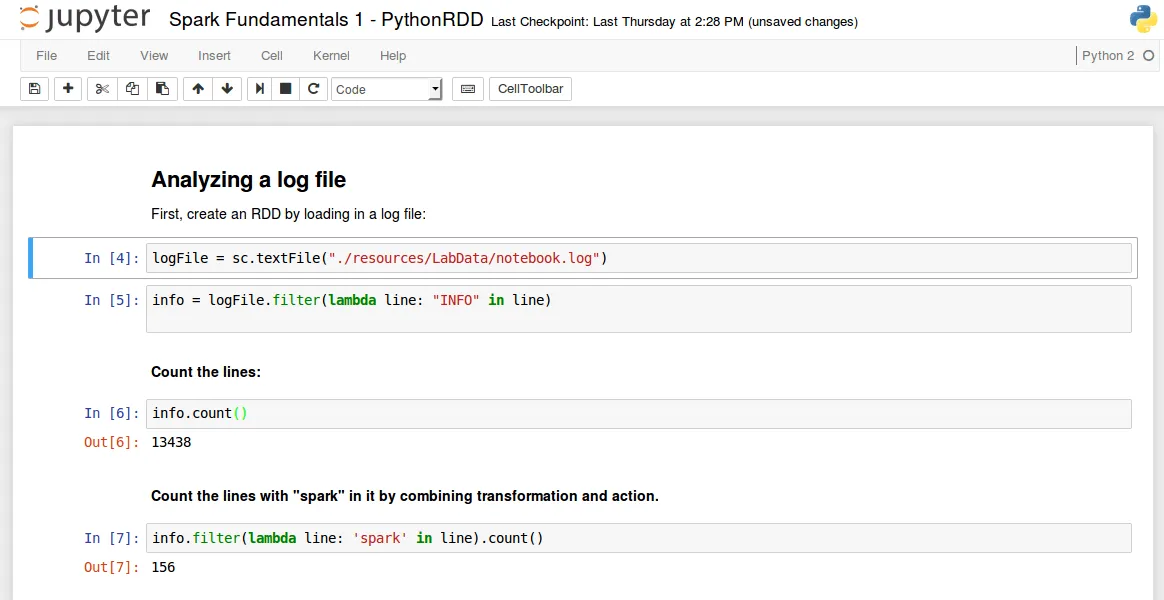
Task: Open the command palette keyboard icon
Action: point(467,89)
